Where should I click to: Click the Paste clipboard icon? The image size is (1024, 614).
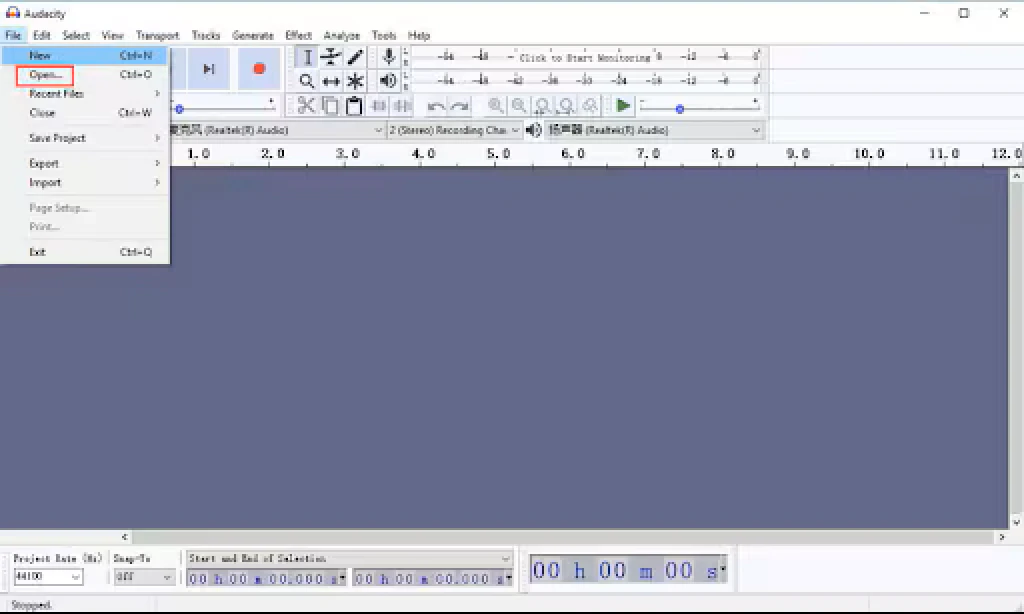(353, 105)
